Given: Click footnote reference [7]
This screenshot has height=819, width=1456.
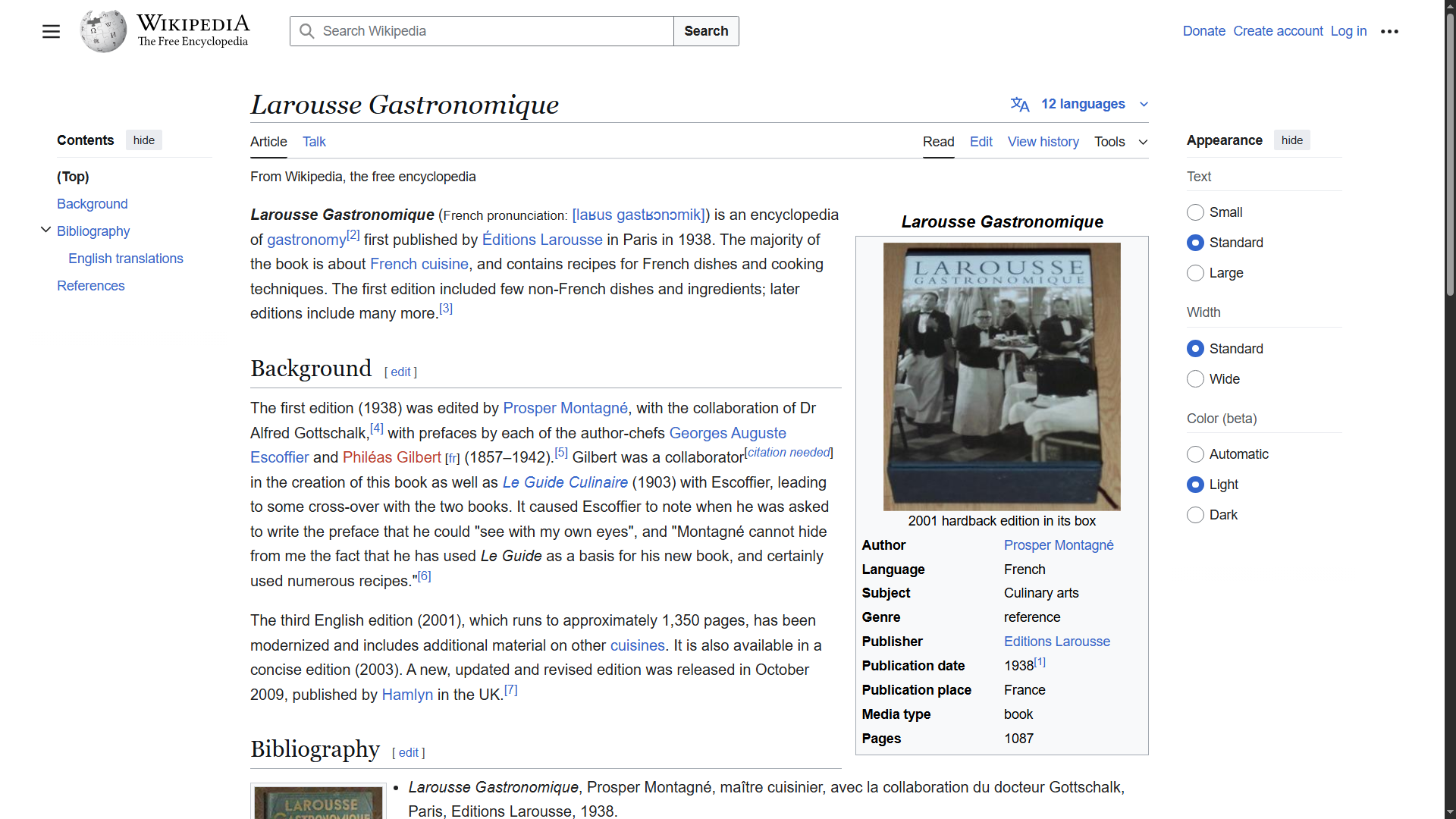Looking at the screenshot, I should pyautogui.click(x=511, y=690).
